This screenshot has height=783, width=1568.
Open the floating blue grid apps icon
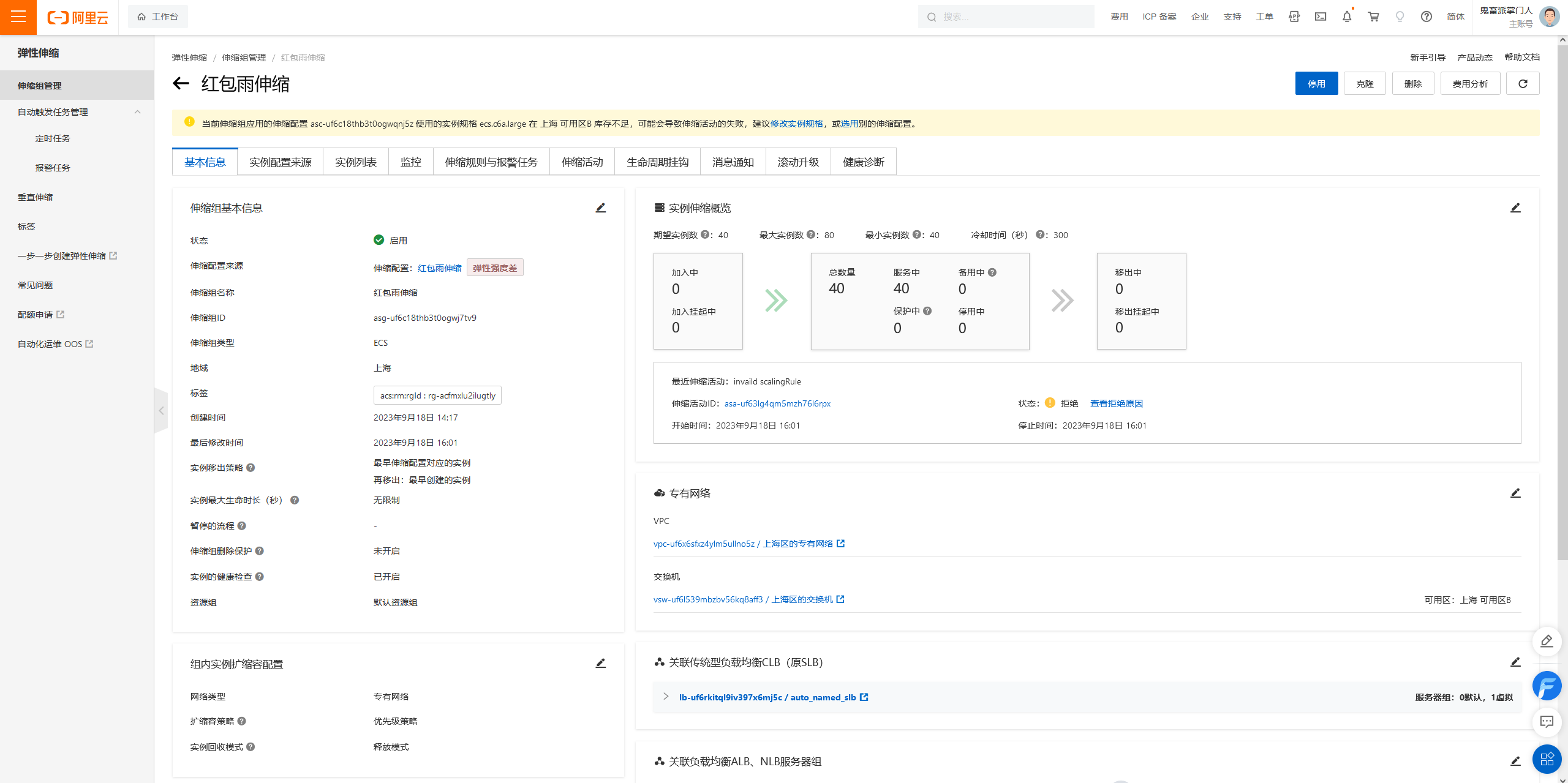pyautogui.click(x=1547, y=759)
